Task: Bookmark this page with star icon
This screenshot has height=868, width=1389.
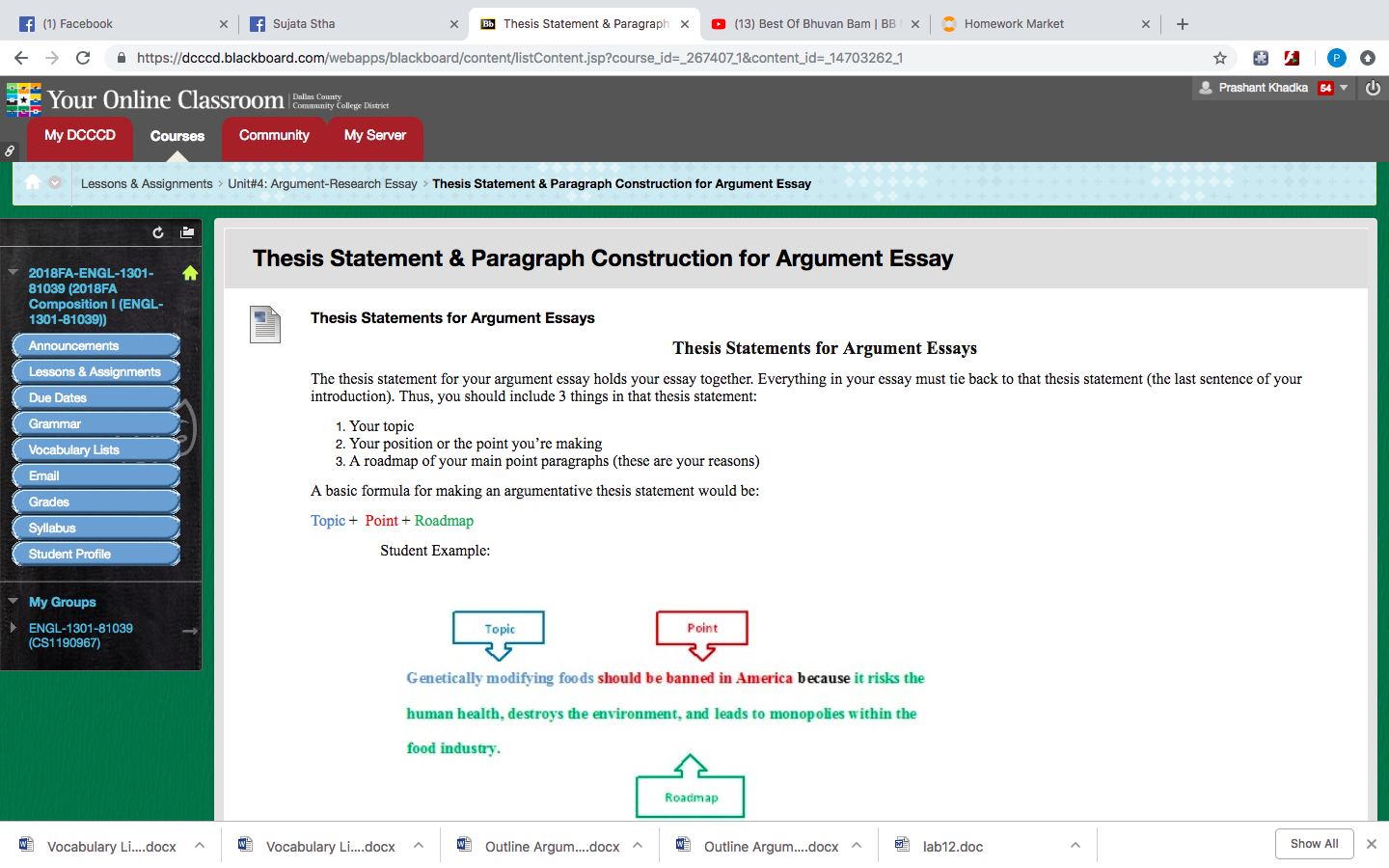Action: coord(1220,58)
